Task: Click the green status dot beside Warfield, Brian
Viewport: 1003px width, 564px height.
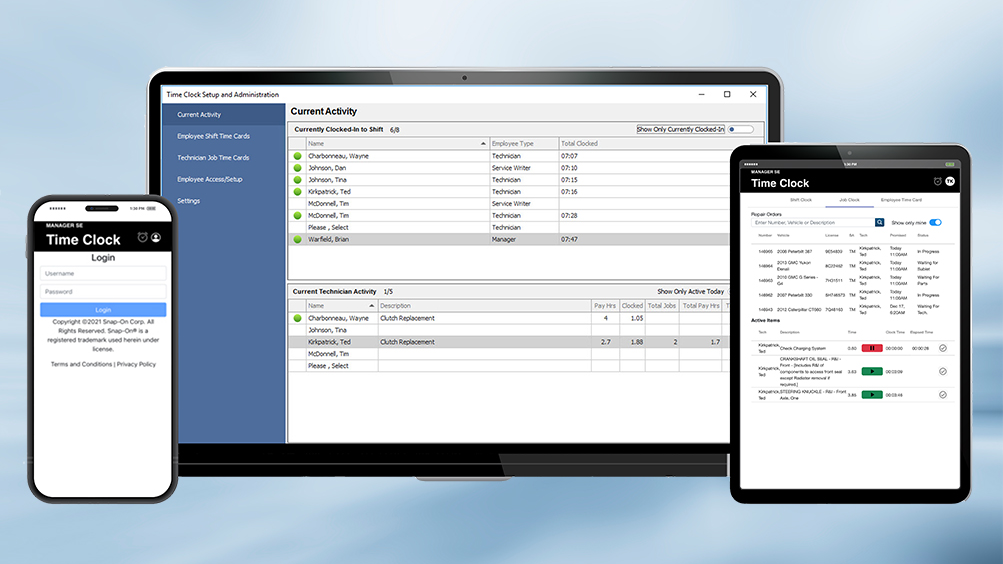Action: click(x=297, y=240)
